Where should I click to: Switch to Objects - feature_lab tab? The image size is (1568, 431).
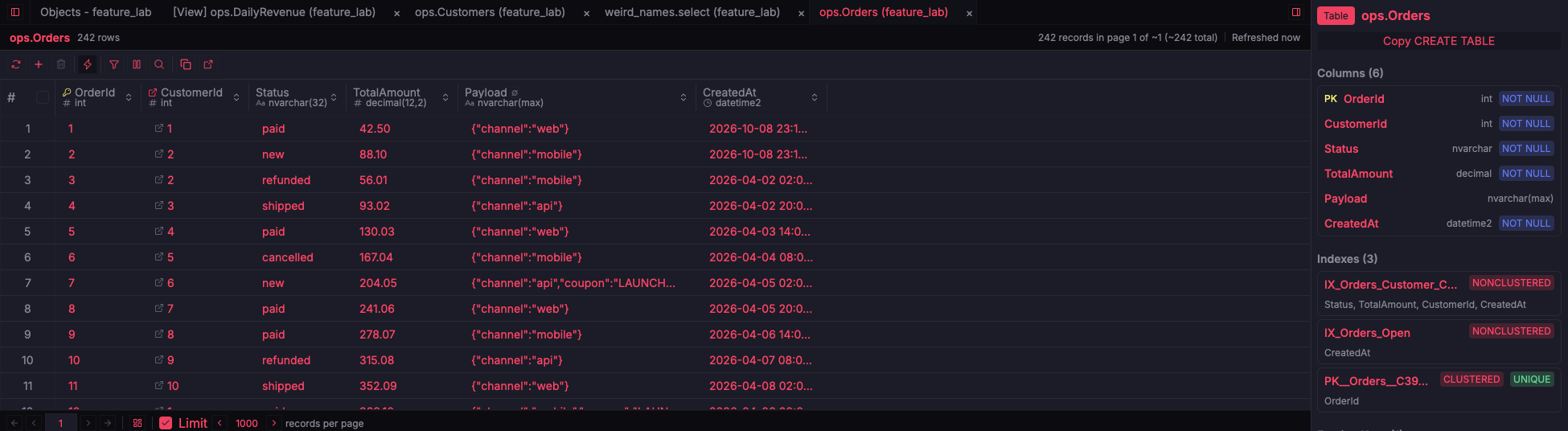tap(96, 12)
